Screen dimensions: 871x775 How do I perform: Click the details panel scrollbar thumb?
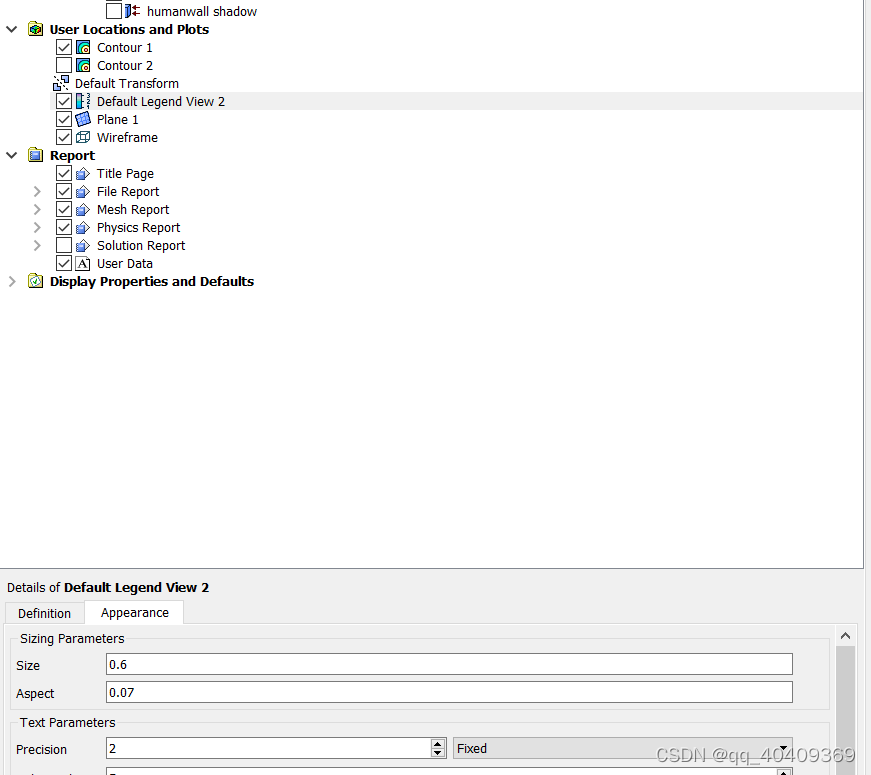click(x=845, y=710)
